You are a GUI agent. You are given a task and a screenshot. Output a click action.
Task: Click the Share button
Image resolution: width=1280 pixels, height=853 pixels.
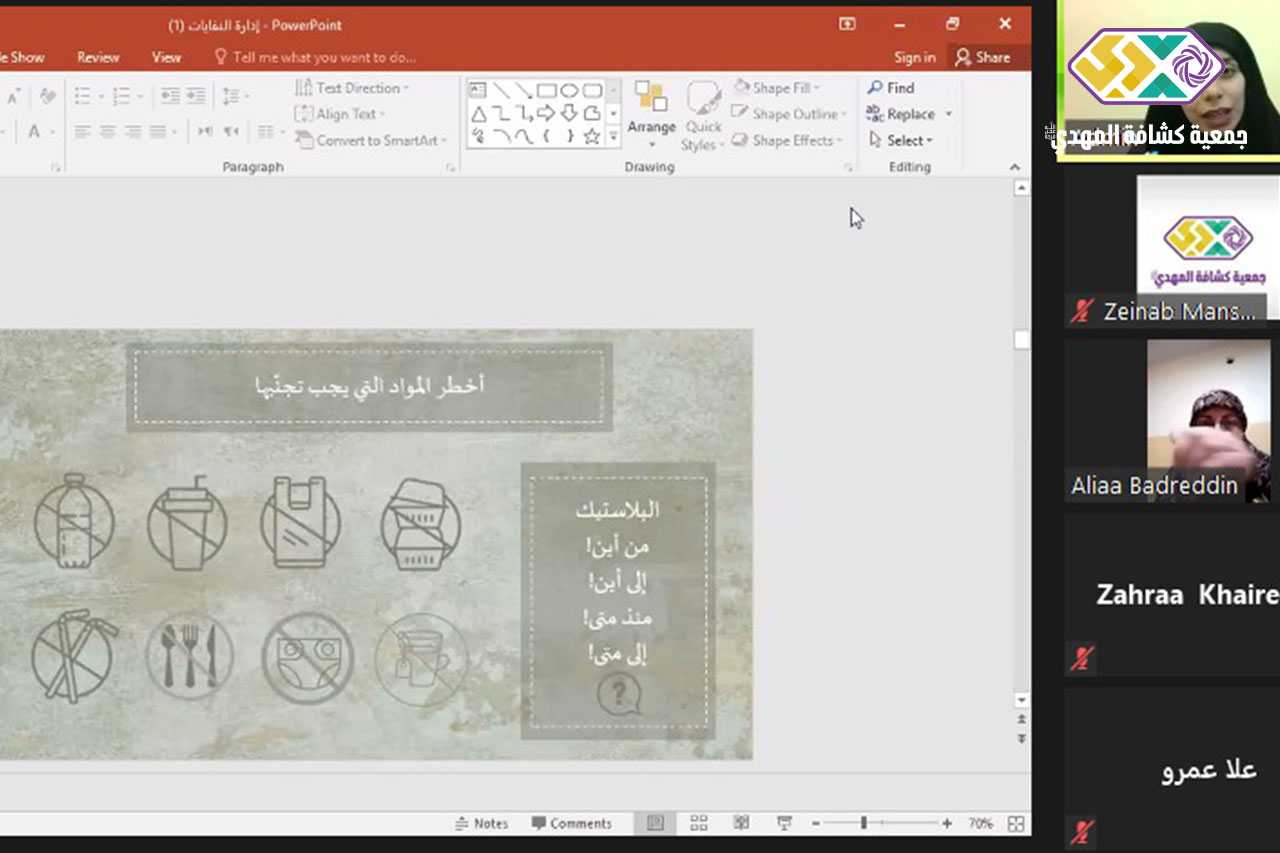[982, 57]
